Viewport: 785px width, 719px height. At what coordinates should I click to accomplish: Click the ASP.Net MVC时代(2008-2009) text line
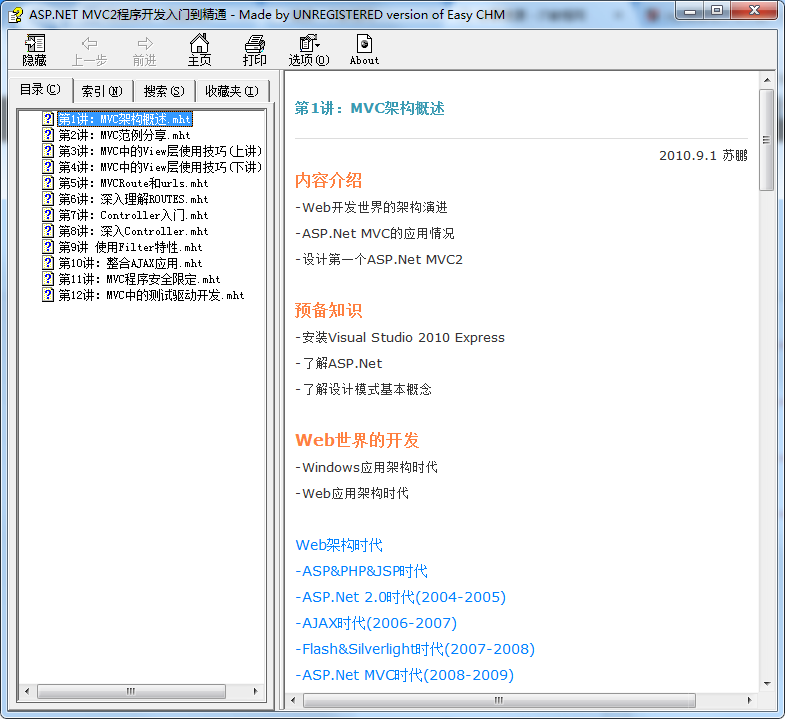pos(407,675)
